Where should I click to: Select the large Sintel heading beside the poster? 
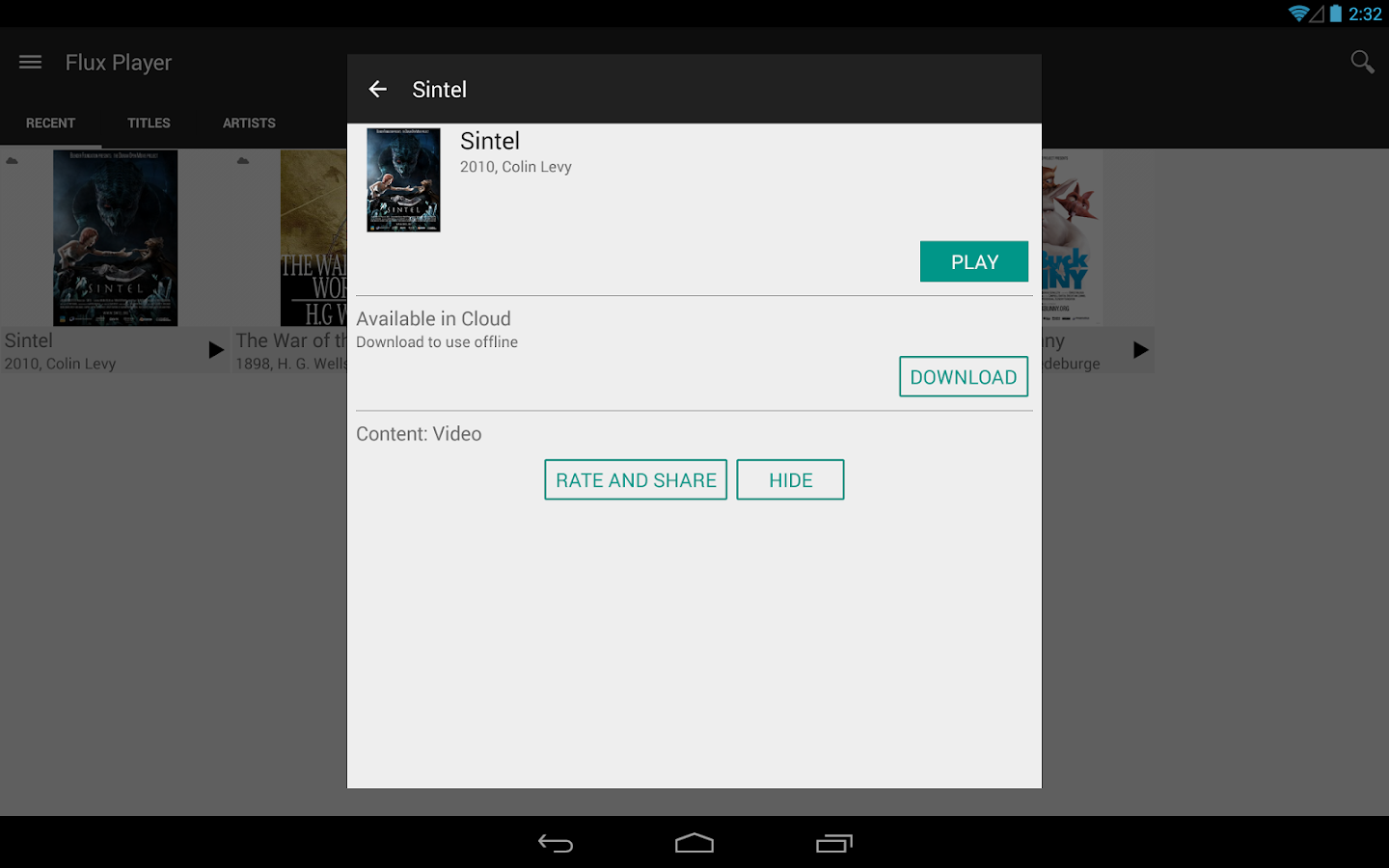point(490,142)
